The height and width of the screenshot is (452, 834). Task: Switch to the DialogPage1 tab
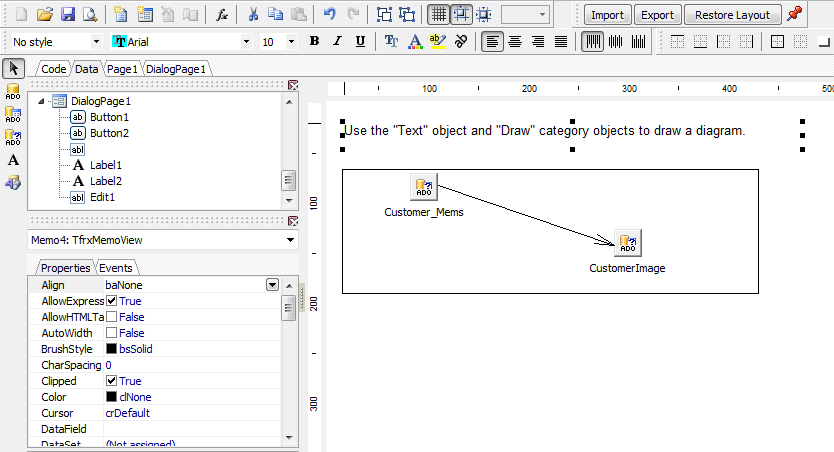pos(176,69)
